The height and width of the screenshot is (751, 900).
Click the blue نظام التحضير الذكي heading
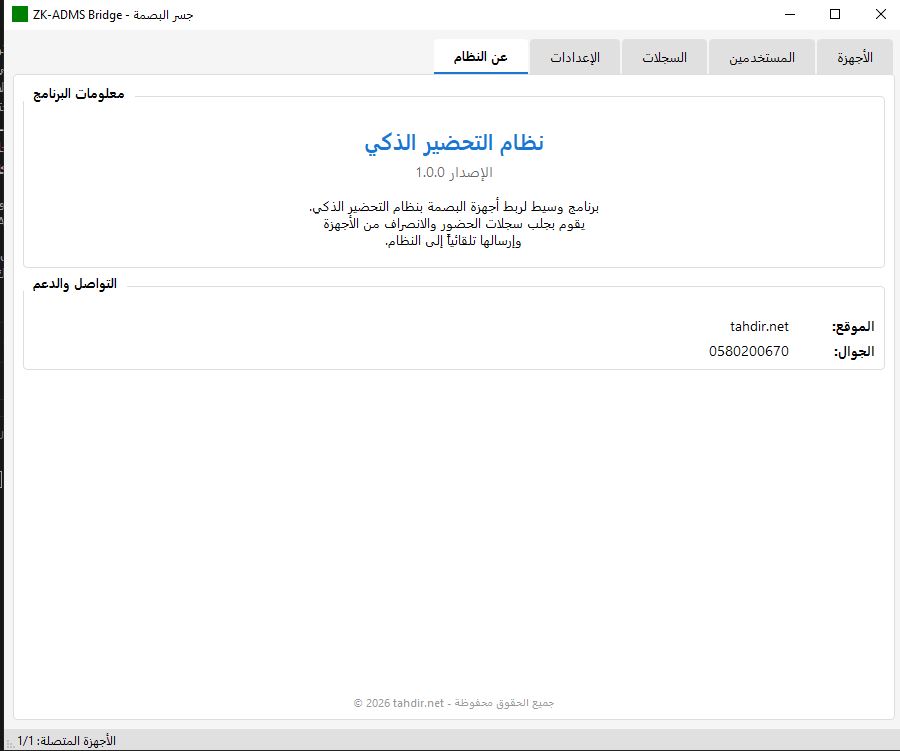[454, 143]
